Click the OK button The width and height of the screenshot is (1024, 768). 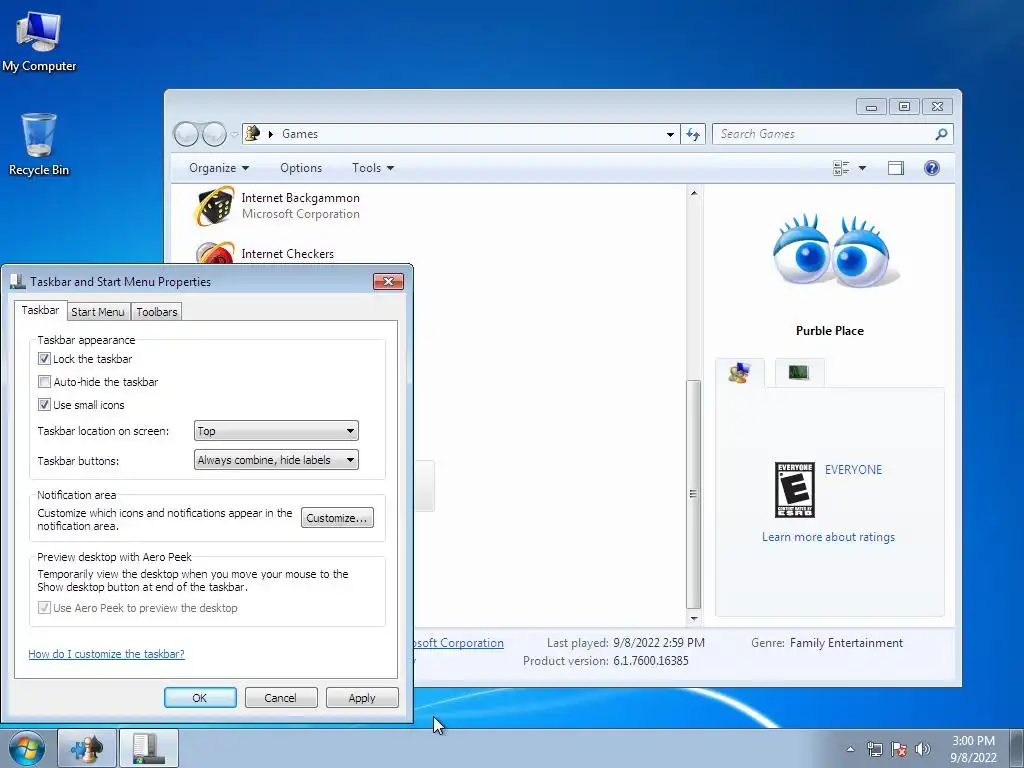point(200,697)
